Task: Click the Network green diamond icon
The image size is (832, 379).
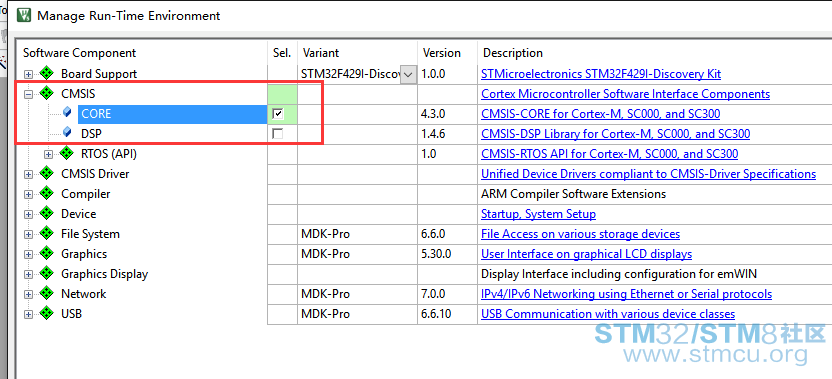Action: click(47, 294)
